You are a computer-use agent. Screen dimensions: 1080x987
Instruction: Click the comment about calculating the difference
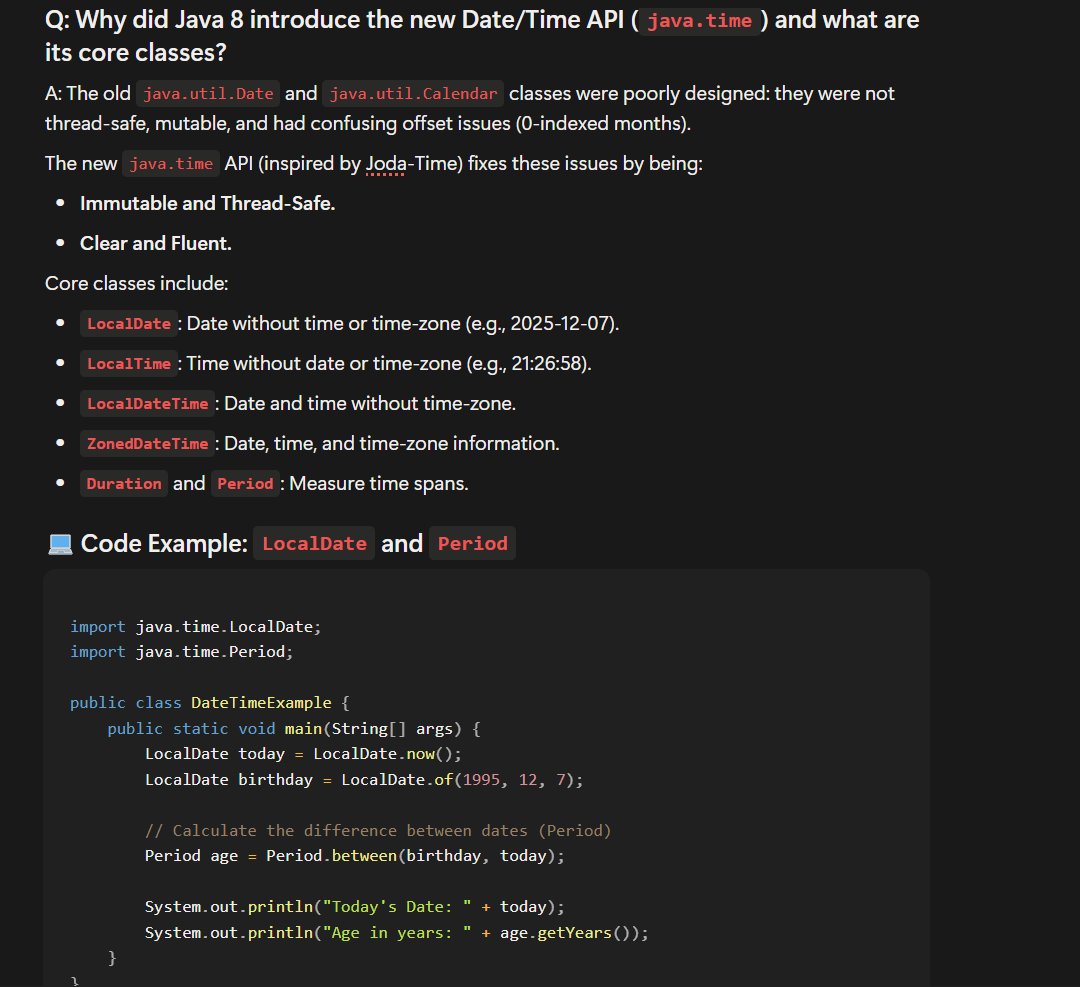click(x=378, y=831)
